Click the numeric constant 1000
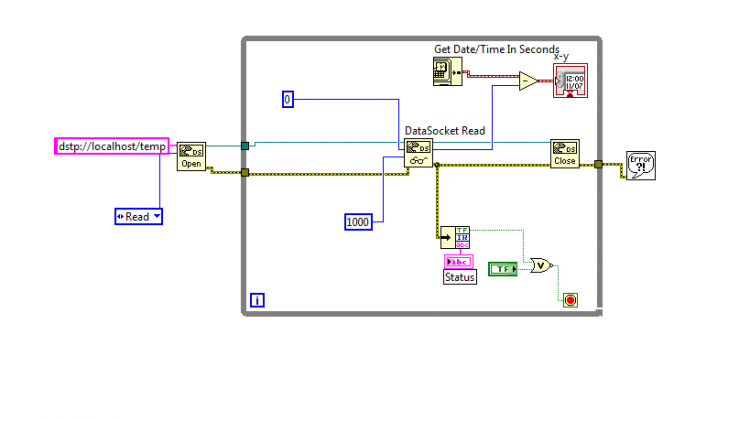 [358, 222]
